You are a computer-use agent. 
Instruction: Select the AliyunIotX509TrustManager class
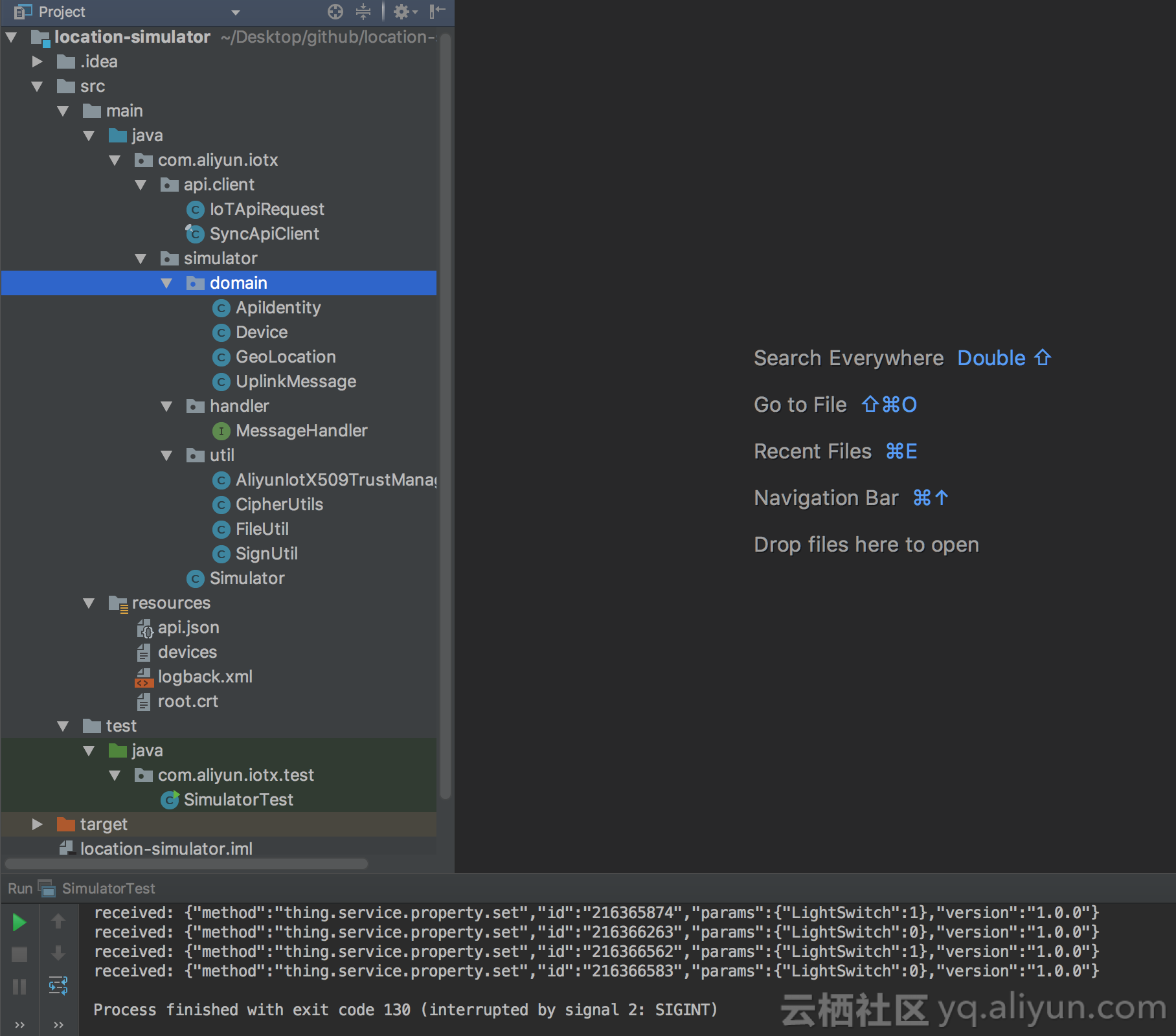(x=336, y=480)
